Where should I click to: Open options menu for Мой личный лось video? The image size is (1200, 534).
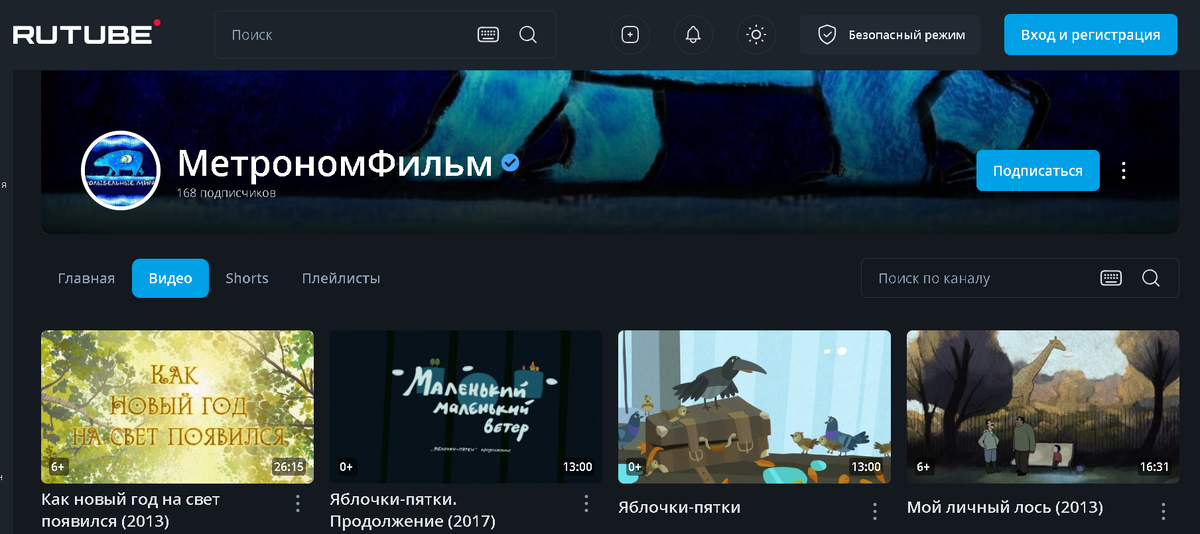1164,511
